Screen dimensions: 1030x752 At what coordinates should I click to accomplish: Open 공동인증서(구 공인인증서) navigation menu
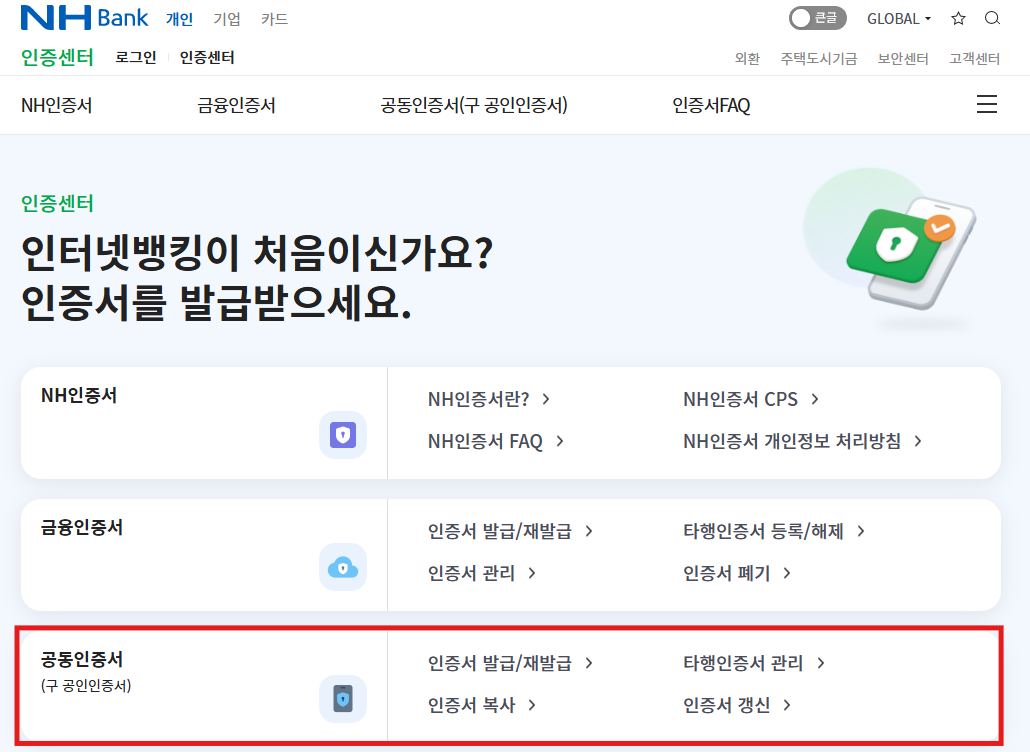click(x=474, y=105)
